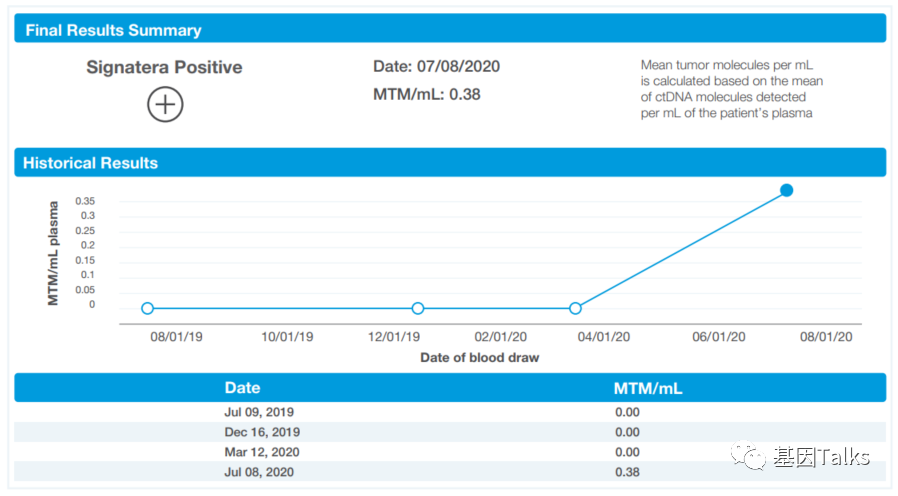Image resolution: width=898 pixels, height=496 pixels.
Task: Click the MTM/mL column header in table
Action: pyautogui.click(x=648, y=388)
